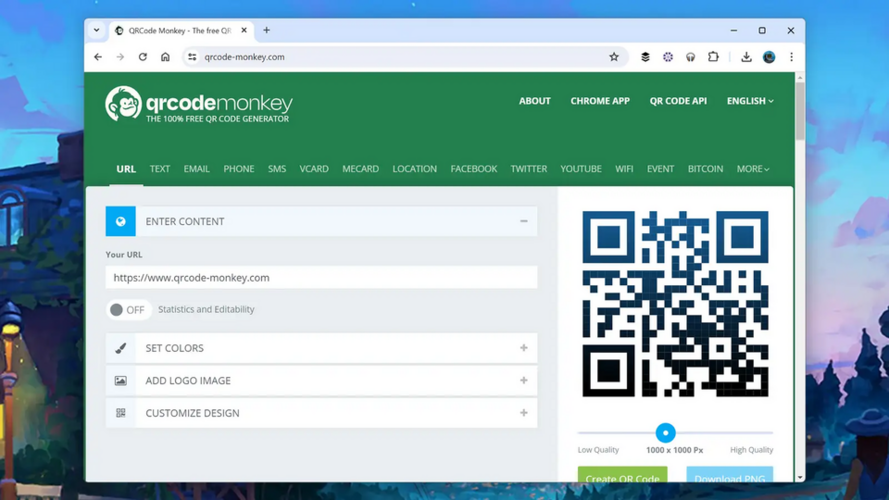Click the Create QR Code button
Screen dimensions: 889x500
coord(622,477)
